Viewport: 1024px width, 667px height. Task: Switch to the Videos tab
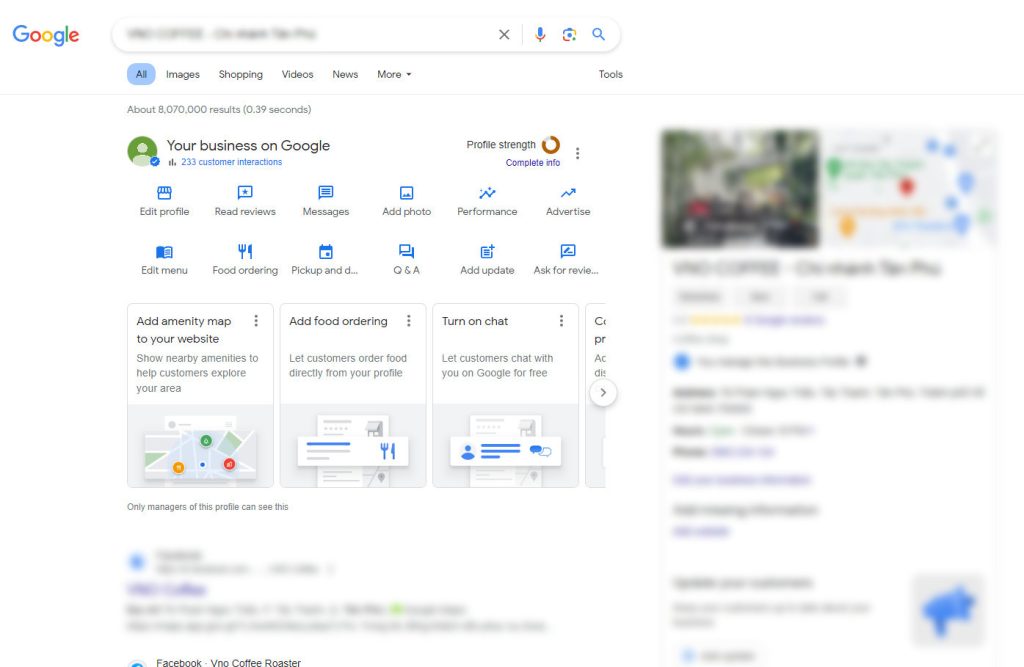point(297,74)
